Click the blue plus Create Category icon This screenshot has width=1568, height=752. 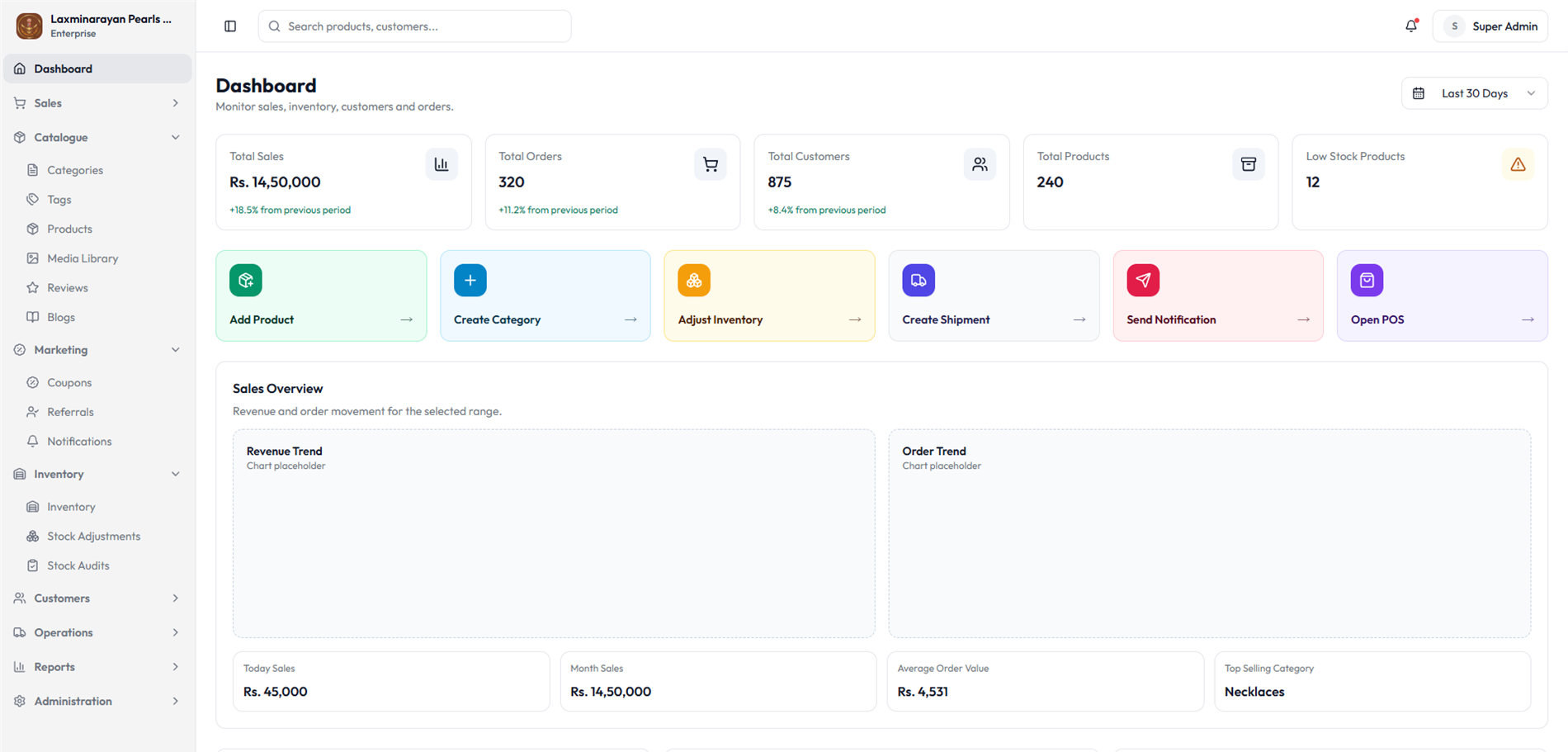click(470, 281)
